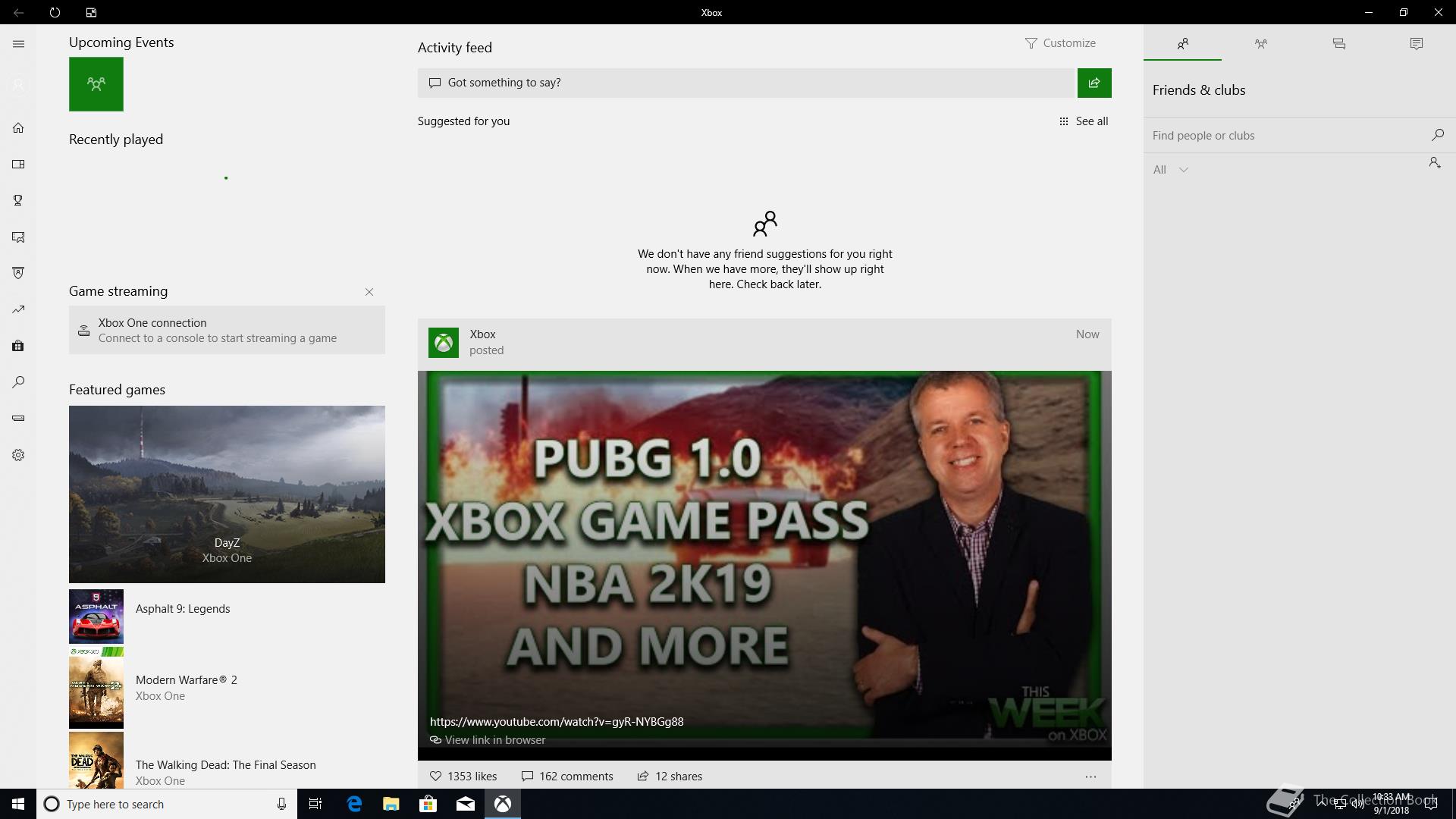
Task: Click the compact view icon in title bar
Action: pyautogui.click(x=91, y=12)
